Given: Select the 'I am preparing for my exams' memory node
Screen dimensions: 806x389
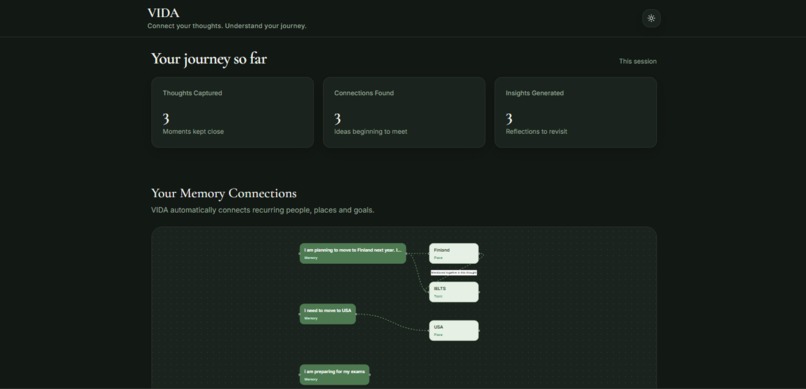Looking at the screenshot, I should click(334, 375).
